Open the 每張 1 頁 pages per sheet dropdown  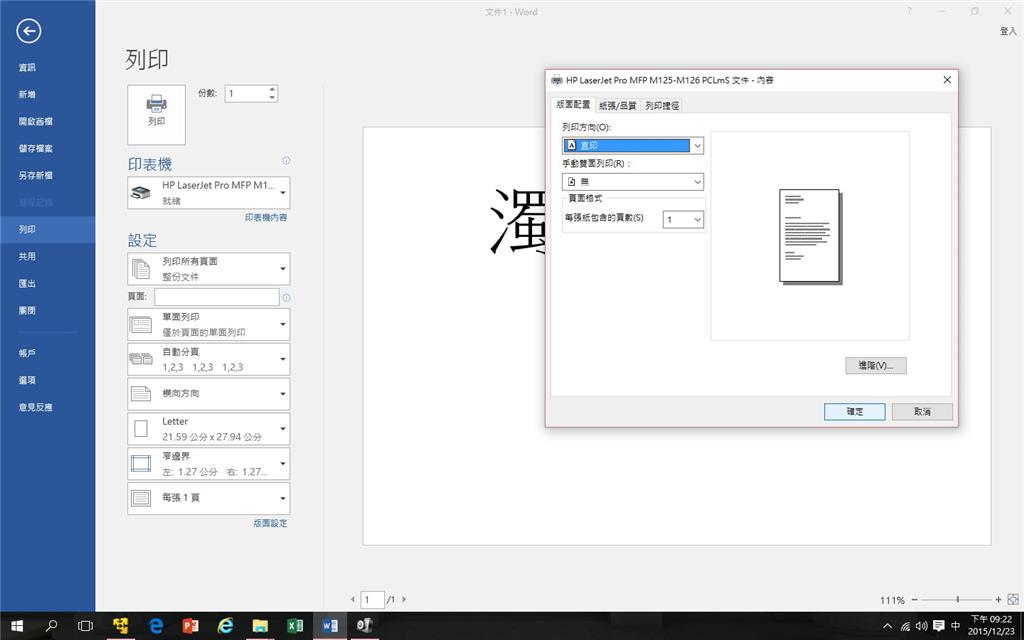pos(209,498)
